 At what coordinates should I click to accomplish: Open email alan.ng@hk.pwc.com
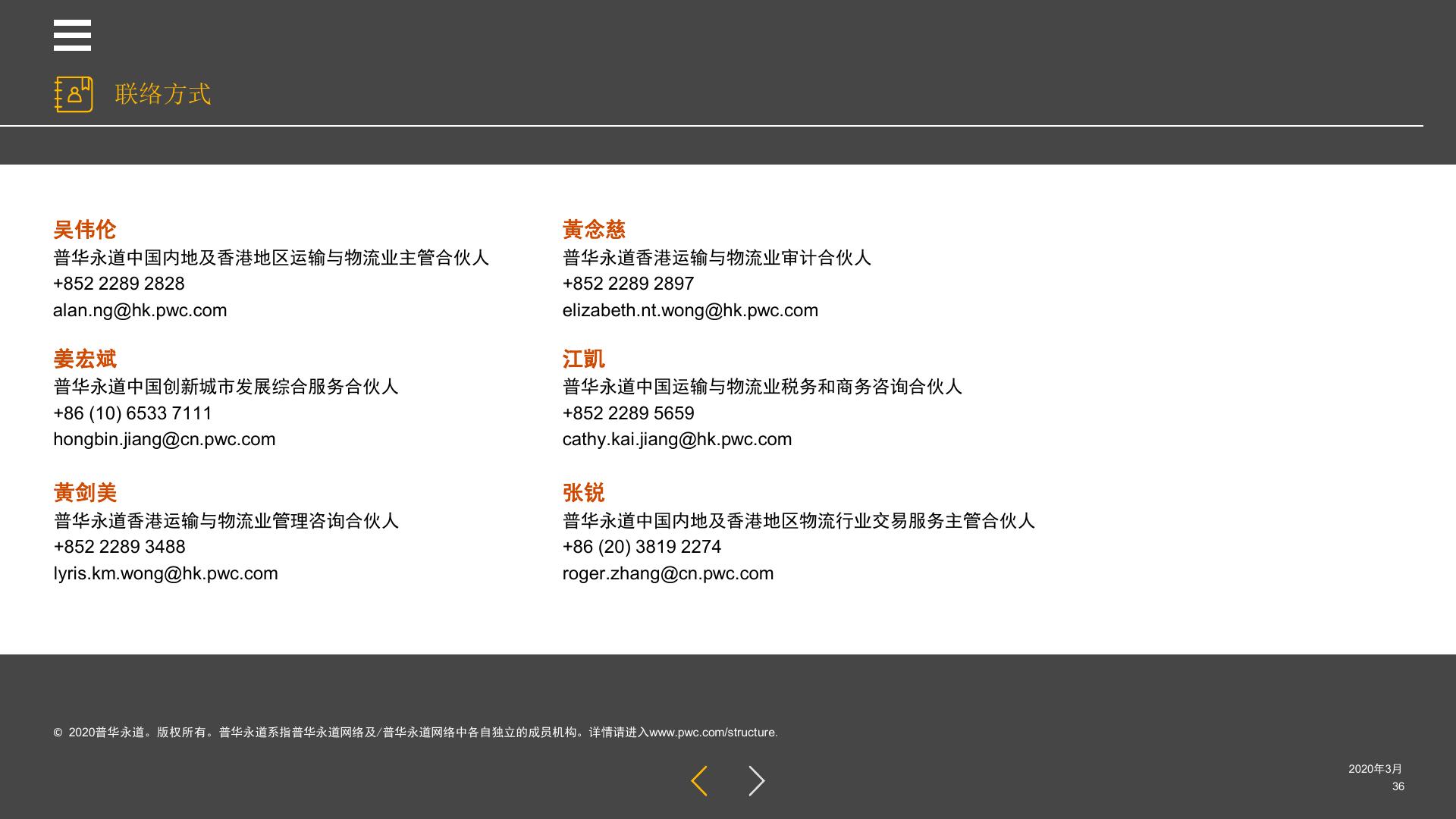(140, 310)
